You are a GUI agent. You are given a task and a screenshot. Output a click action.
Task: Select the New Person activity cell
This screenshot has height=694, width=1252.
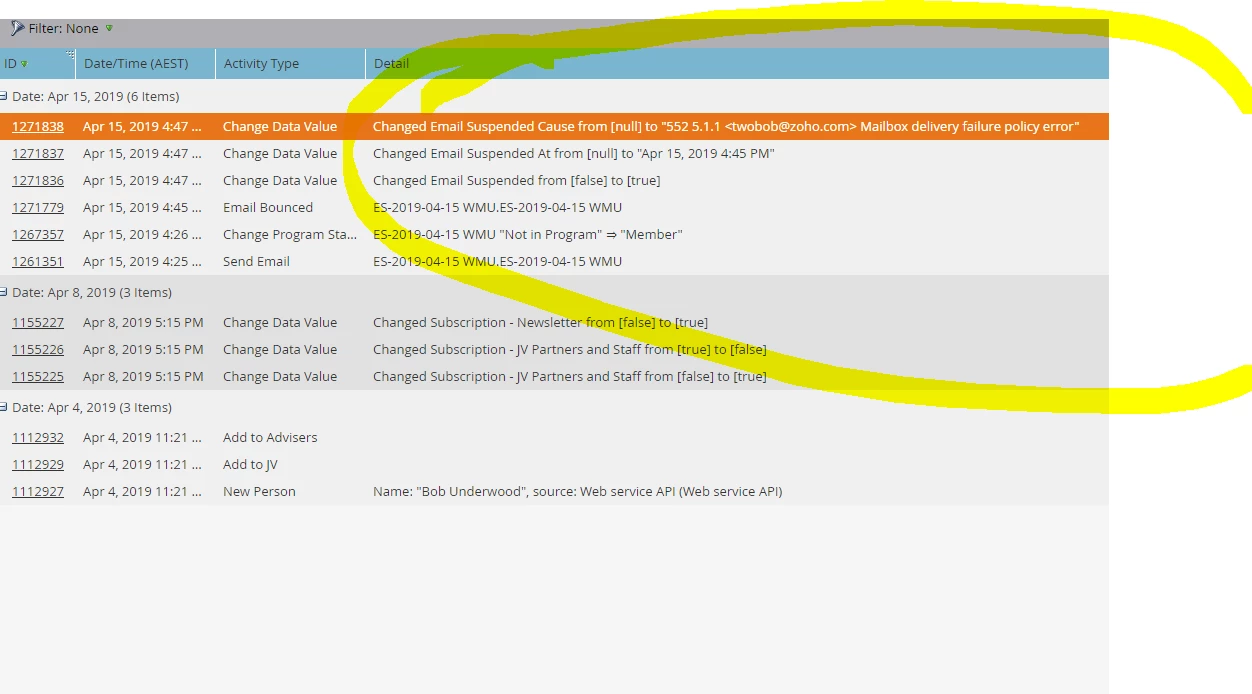[x=259, y=492]
